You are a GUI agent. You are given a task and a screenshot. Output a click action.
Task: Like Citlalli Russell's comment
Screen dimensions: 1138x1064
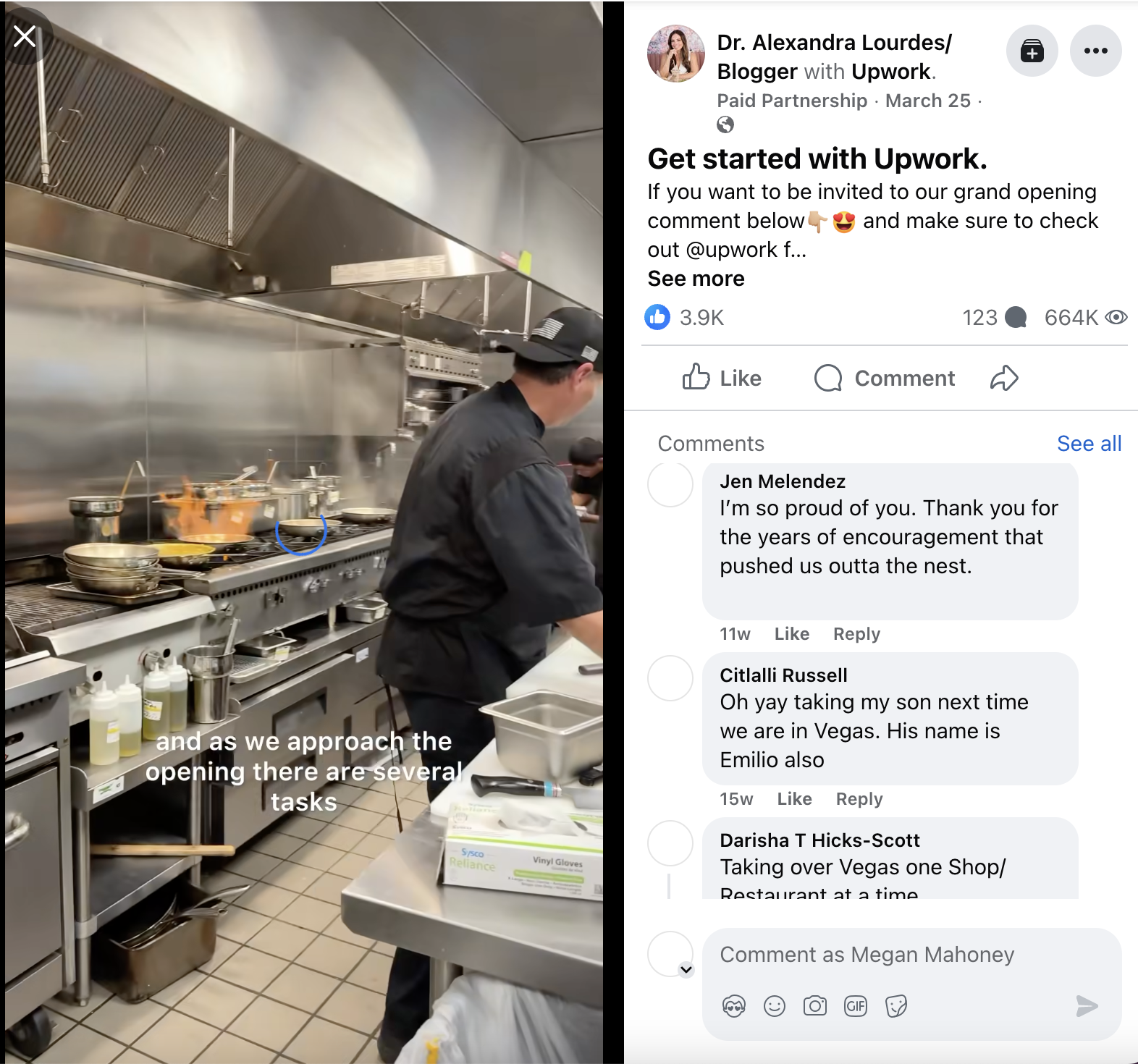[x=794, y=799]
